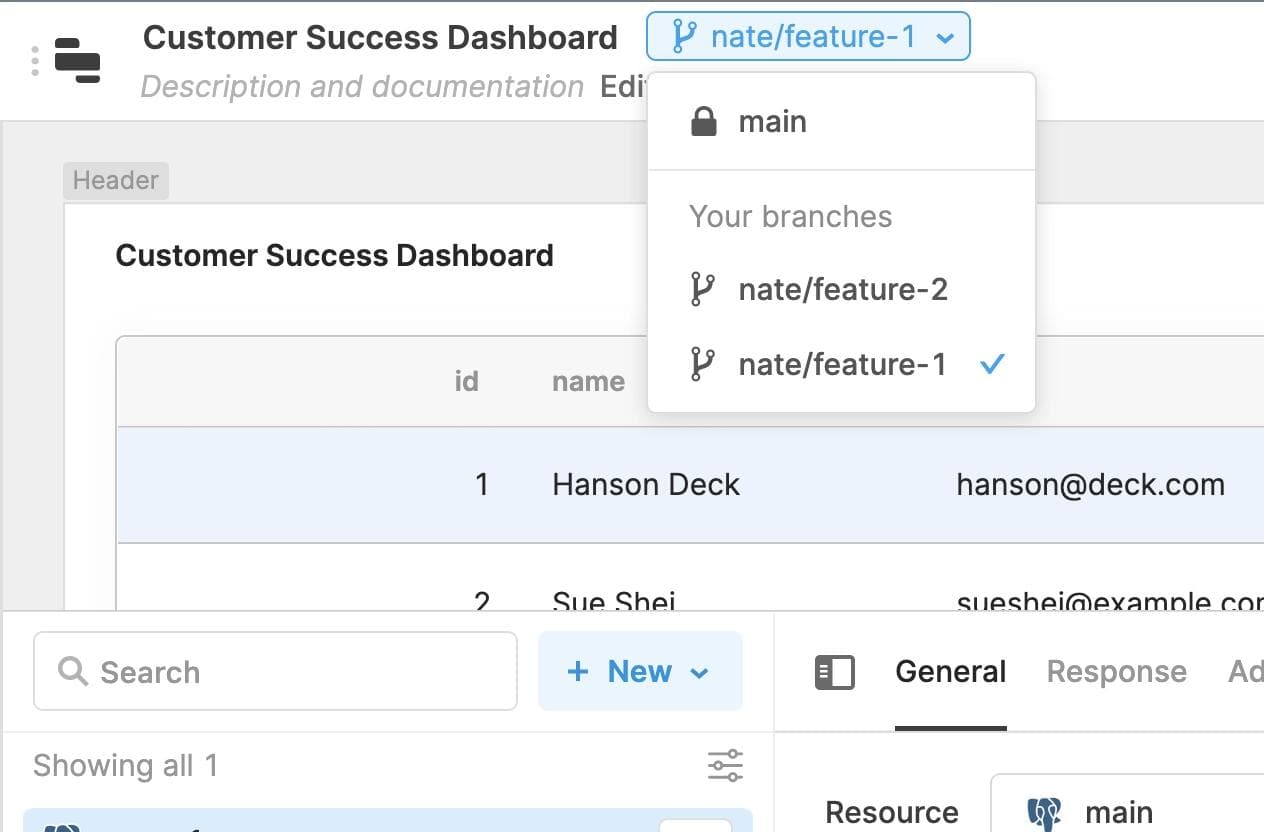
Task: Click the plus icon on the New button
Action: coord(579,671)
